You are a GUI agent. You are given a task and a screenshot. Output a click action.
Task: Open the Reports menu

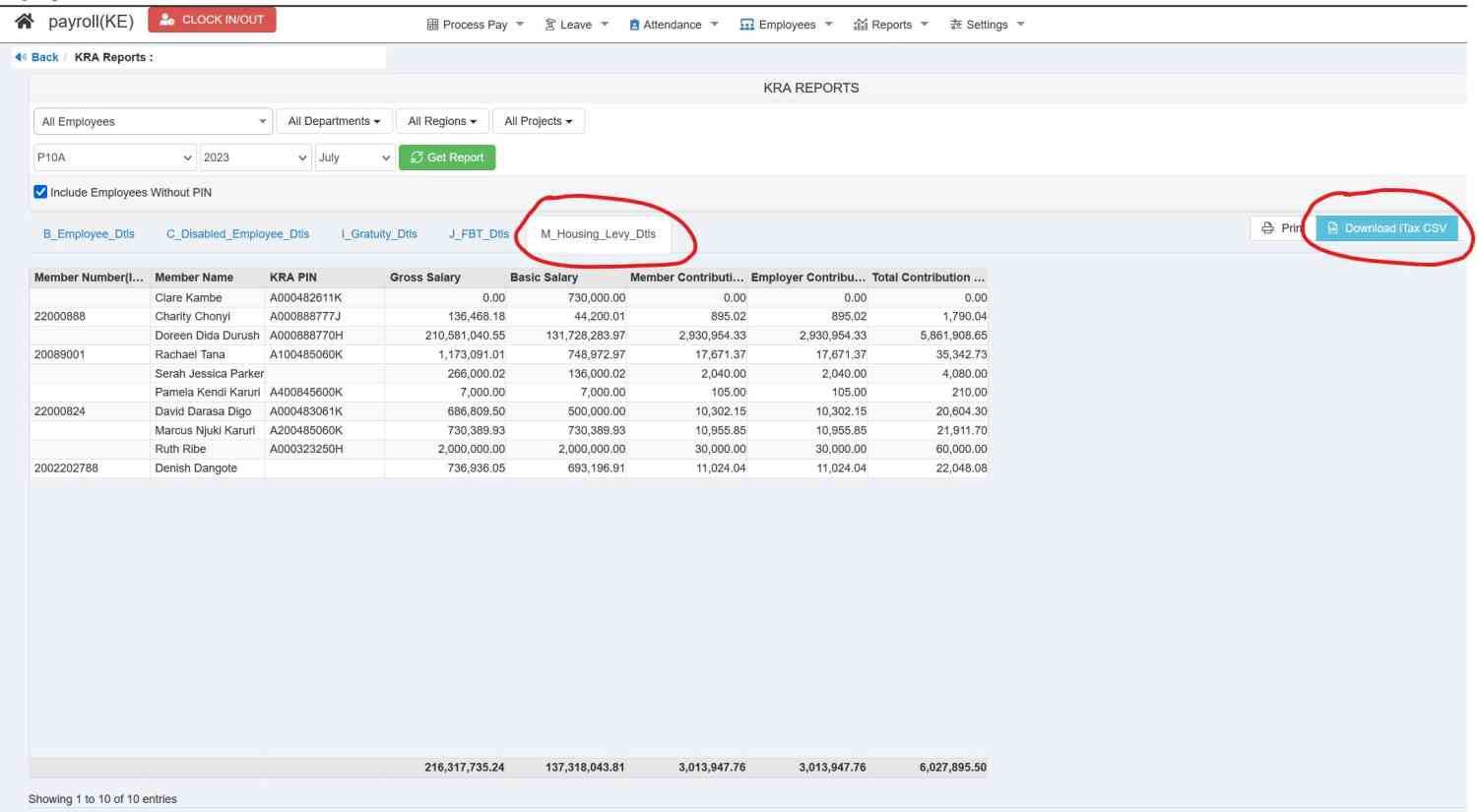click(x=890, y=25)
